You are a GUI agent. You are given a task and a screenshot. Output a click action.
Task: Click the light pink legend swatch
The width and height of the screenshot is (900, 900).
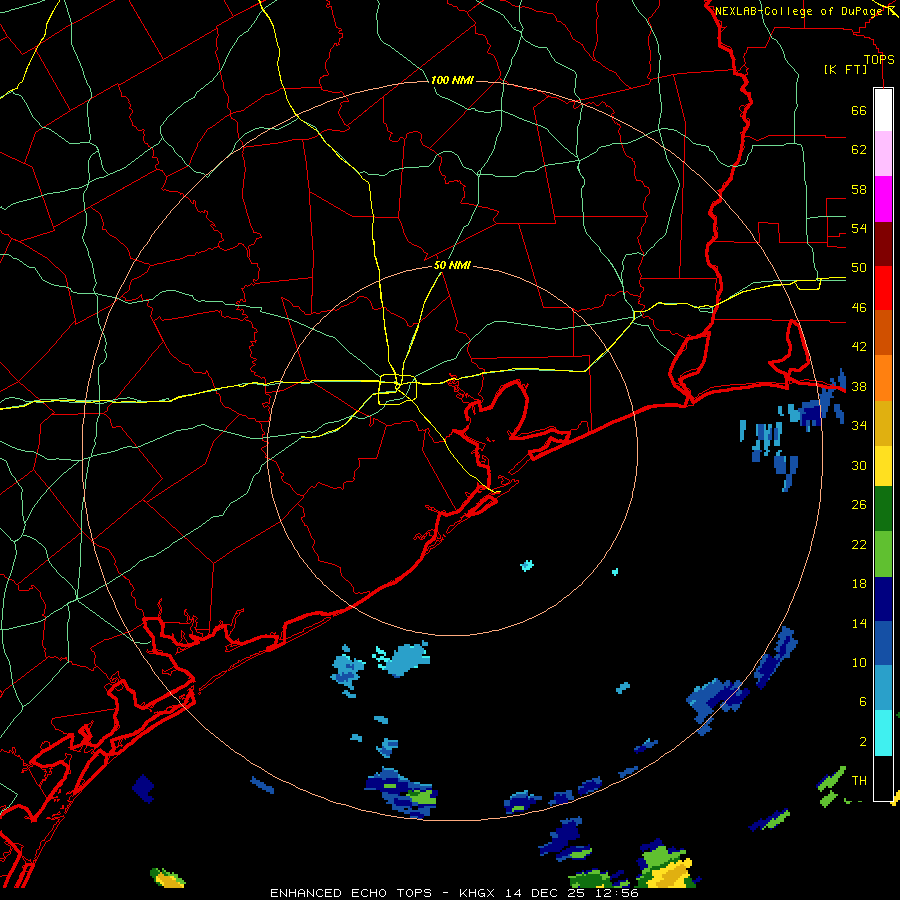(x=883, y=153)
